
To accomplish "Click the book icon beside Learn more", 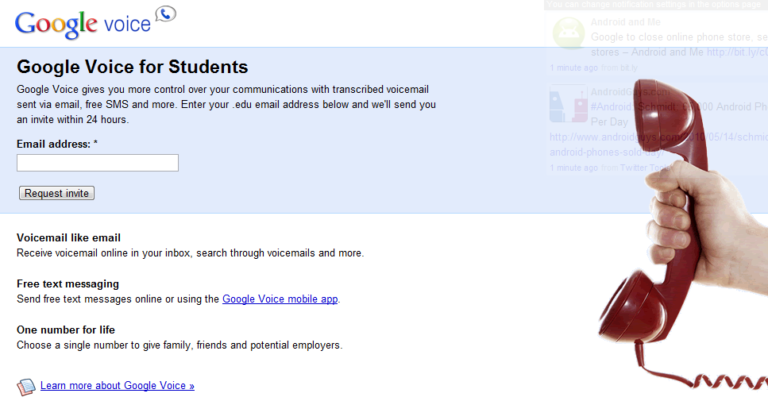I will (26, 385).
